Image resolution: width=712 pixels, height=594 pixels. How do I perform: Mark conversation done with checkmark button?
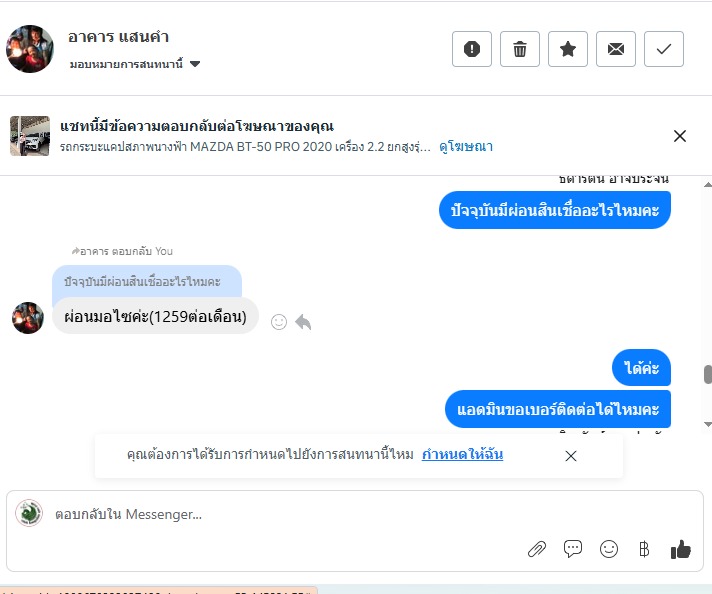pos(664,49)
